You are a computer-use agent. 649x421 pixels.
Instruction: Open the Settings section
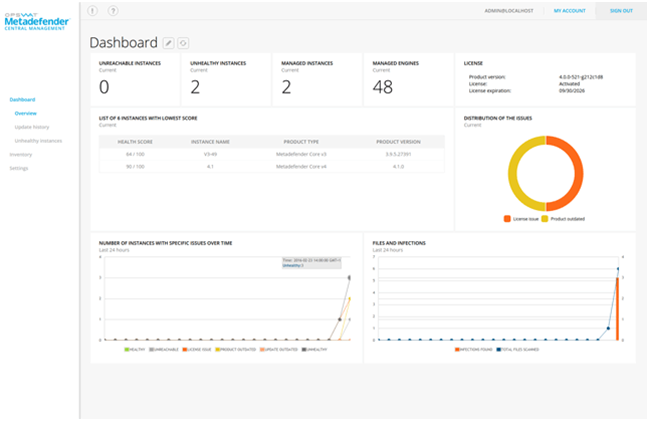(x=19, y=168)
